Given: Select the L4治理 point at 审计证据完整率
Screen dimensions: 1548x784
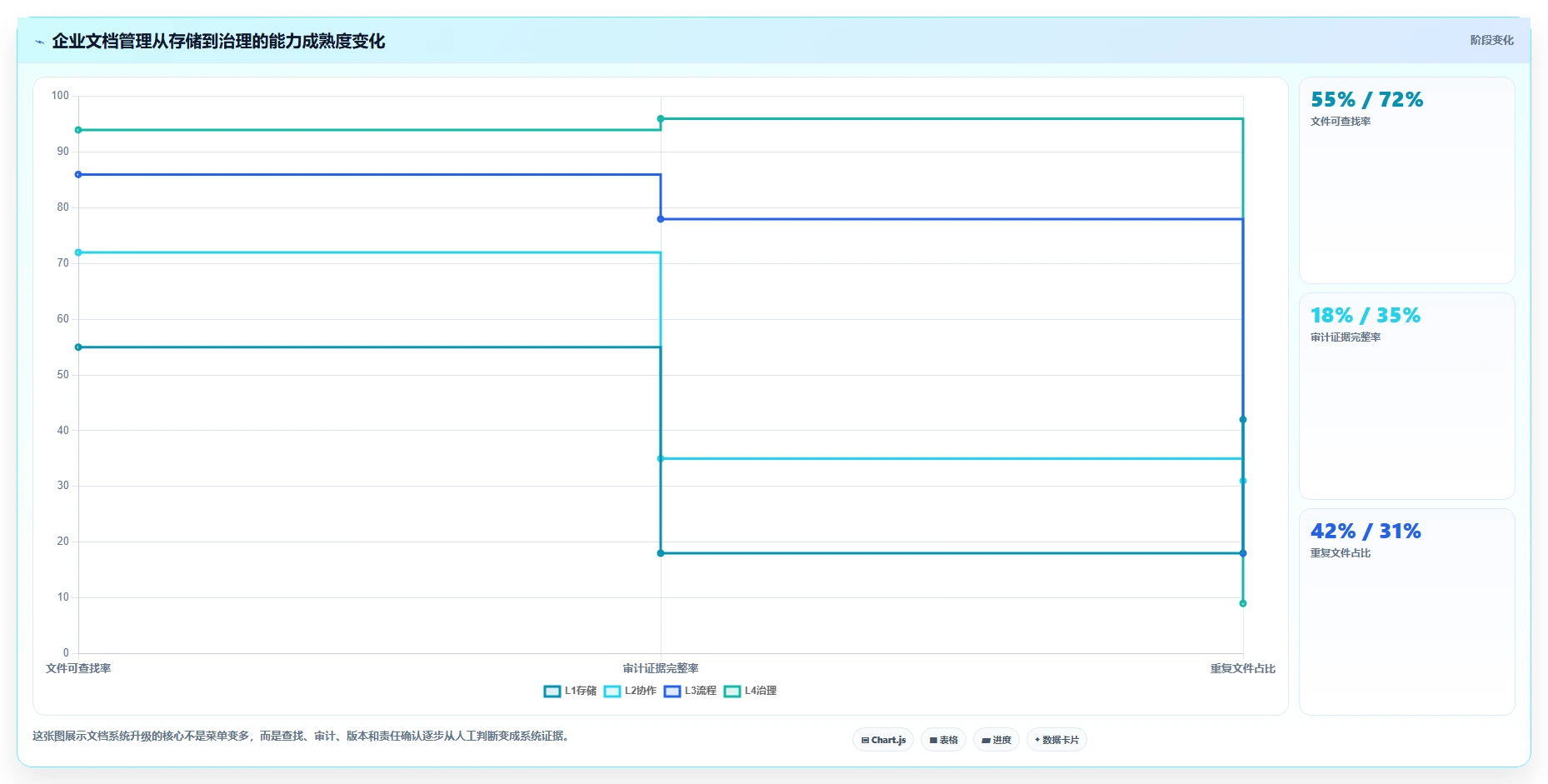Looking at the screenshot, I should point(661,119).
